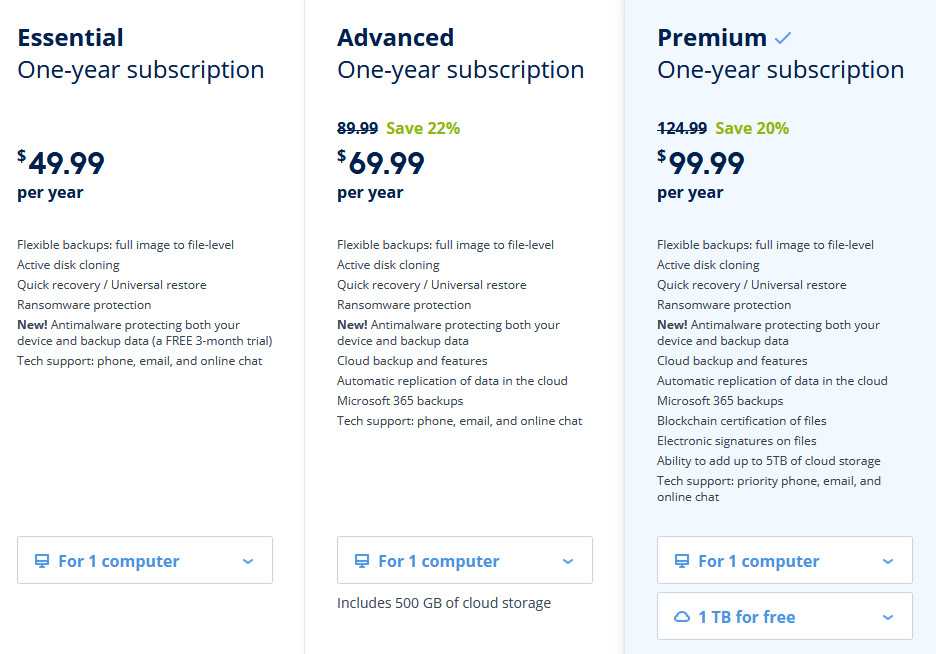Expand Premium plan's computer count chevron

pos(888,561)
